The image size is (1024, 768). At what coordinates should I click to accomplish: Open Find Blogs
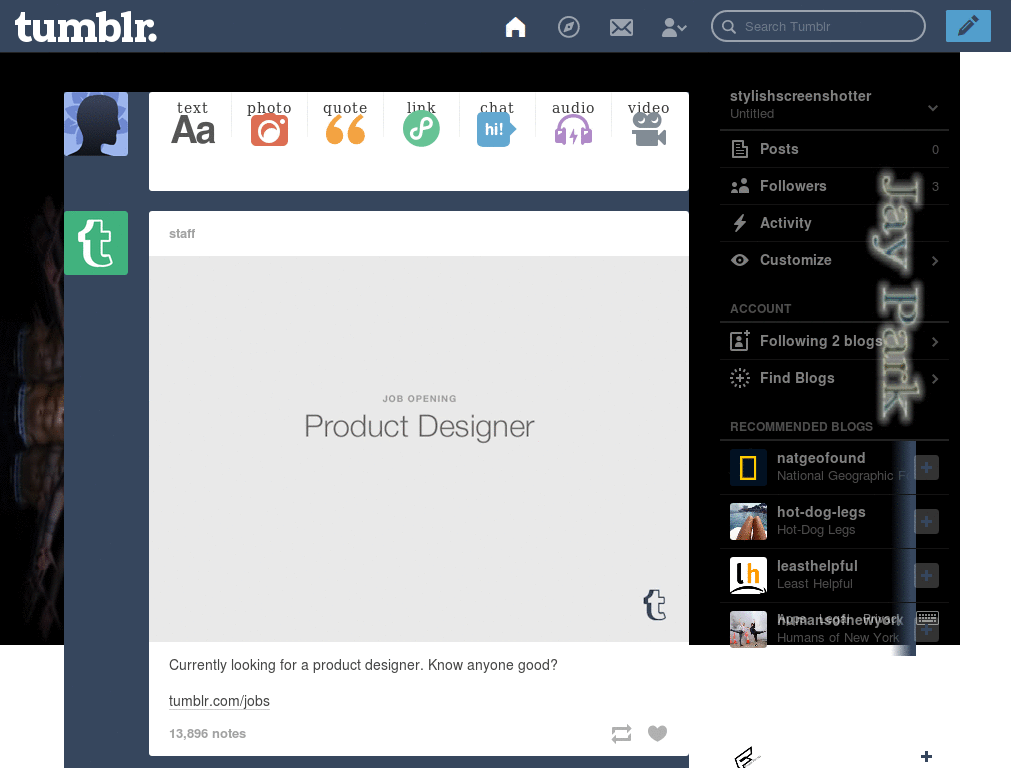click(834, 378)
